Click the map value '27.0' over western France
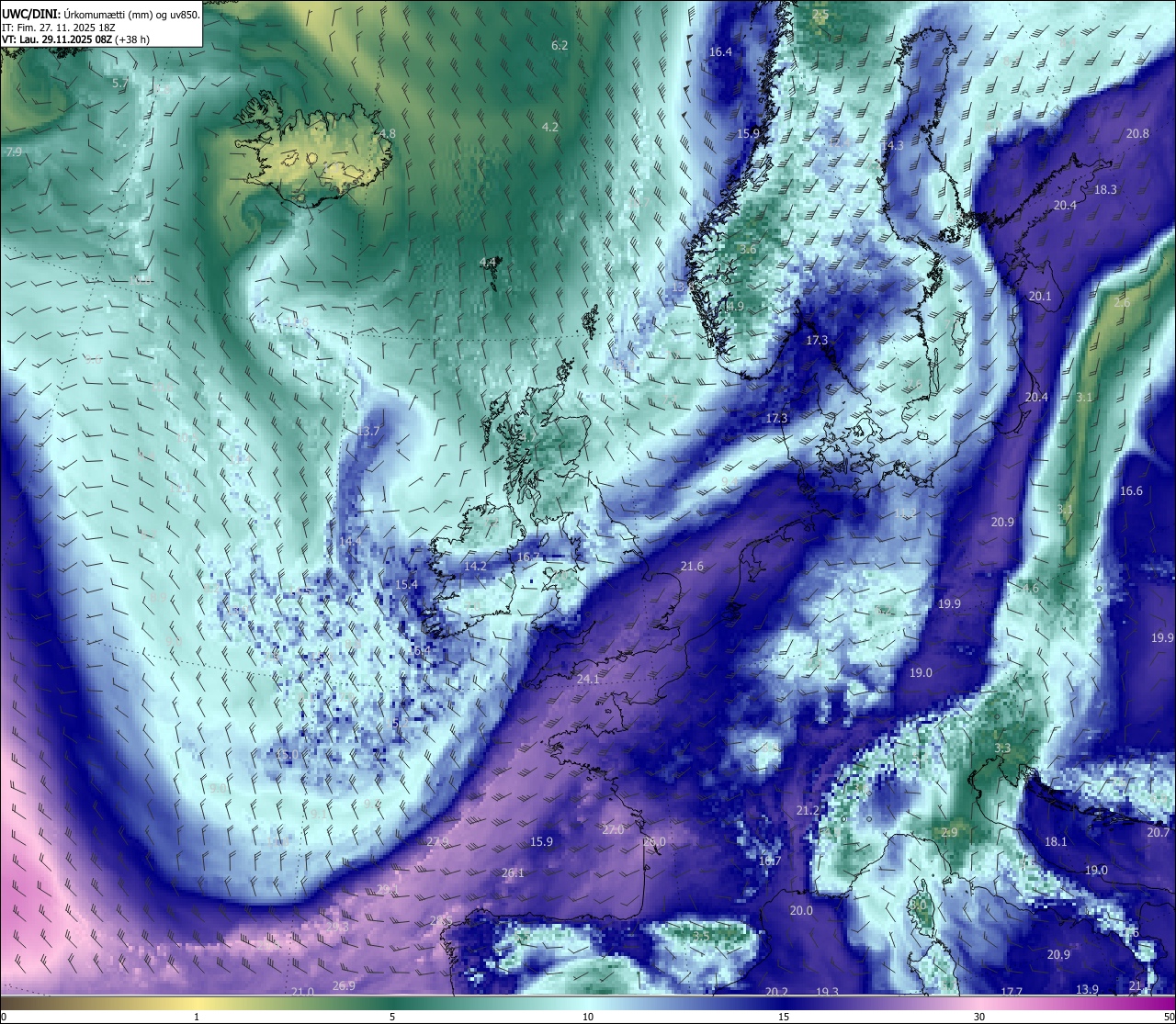 click(x=613, y=829)
